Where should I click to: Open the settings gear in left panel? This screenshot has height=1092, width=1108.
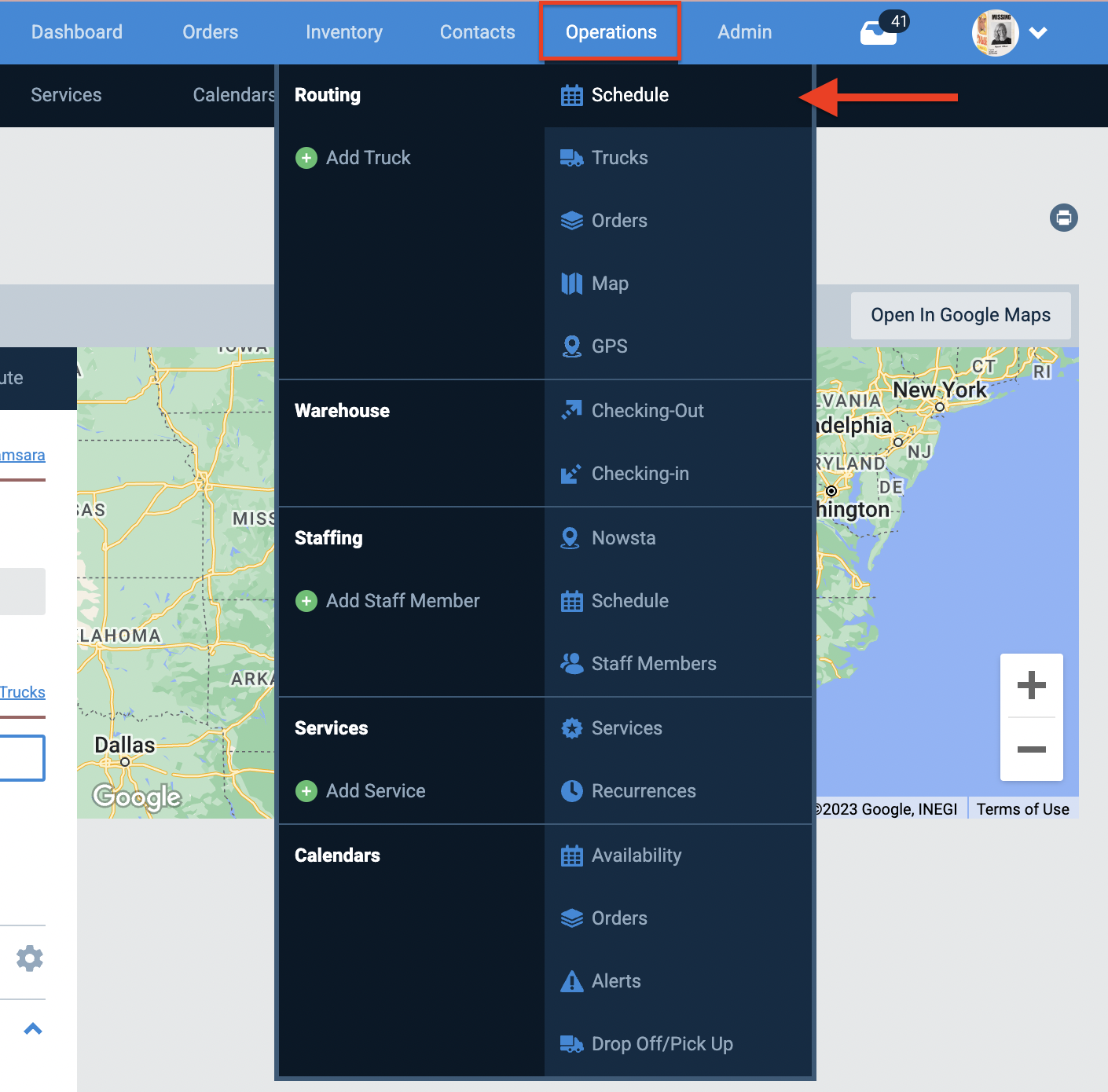coord(30,958)
